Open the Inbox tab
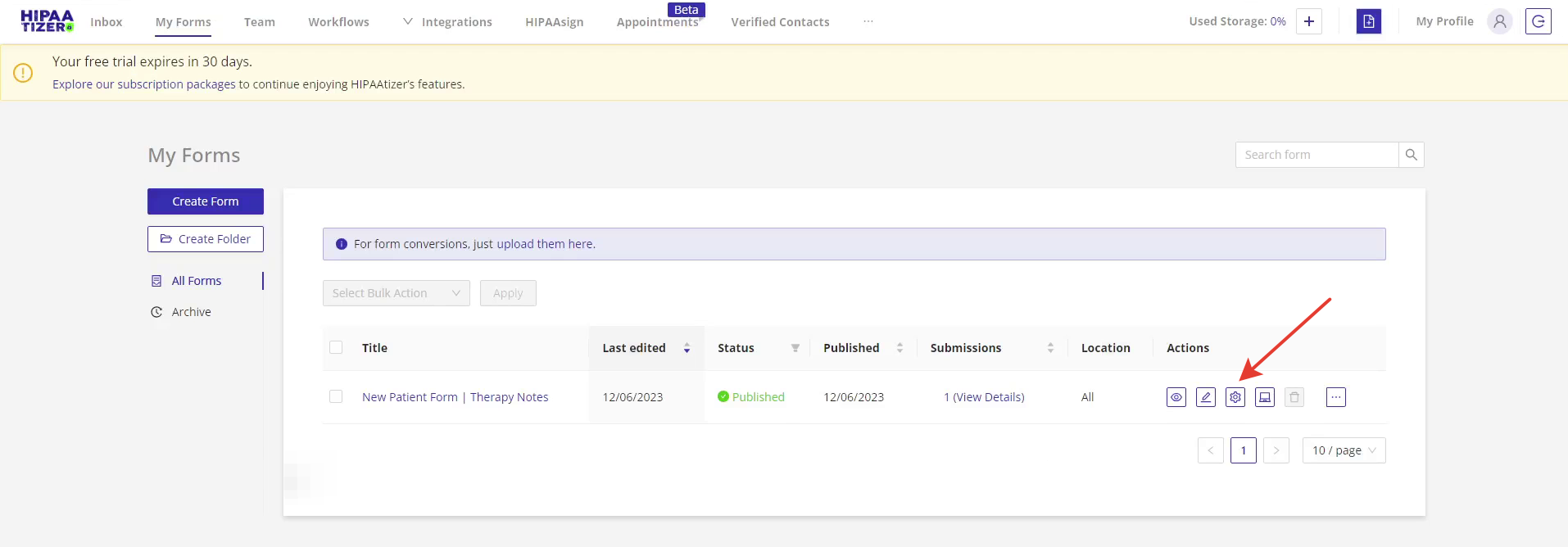The height and width of the screenshot is (547, 1568). (x=106, y=22)
